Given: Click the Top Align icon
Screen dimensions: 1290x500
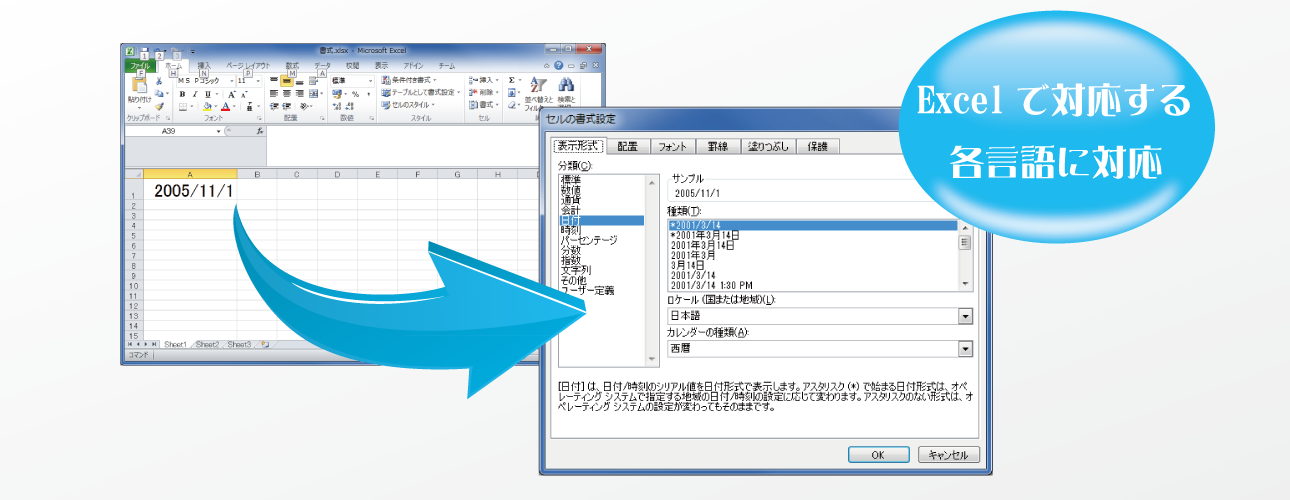Looking at the screenshot, I should coord(273,81).
